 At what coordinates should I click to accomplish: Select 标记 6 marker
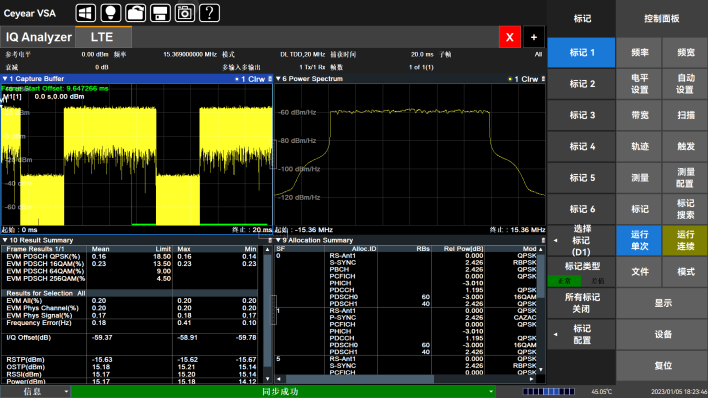point(582,209)
